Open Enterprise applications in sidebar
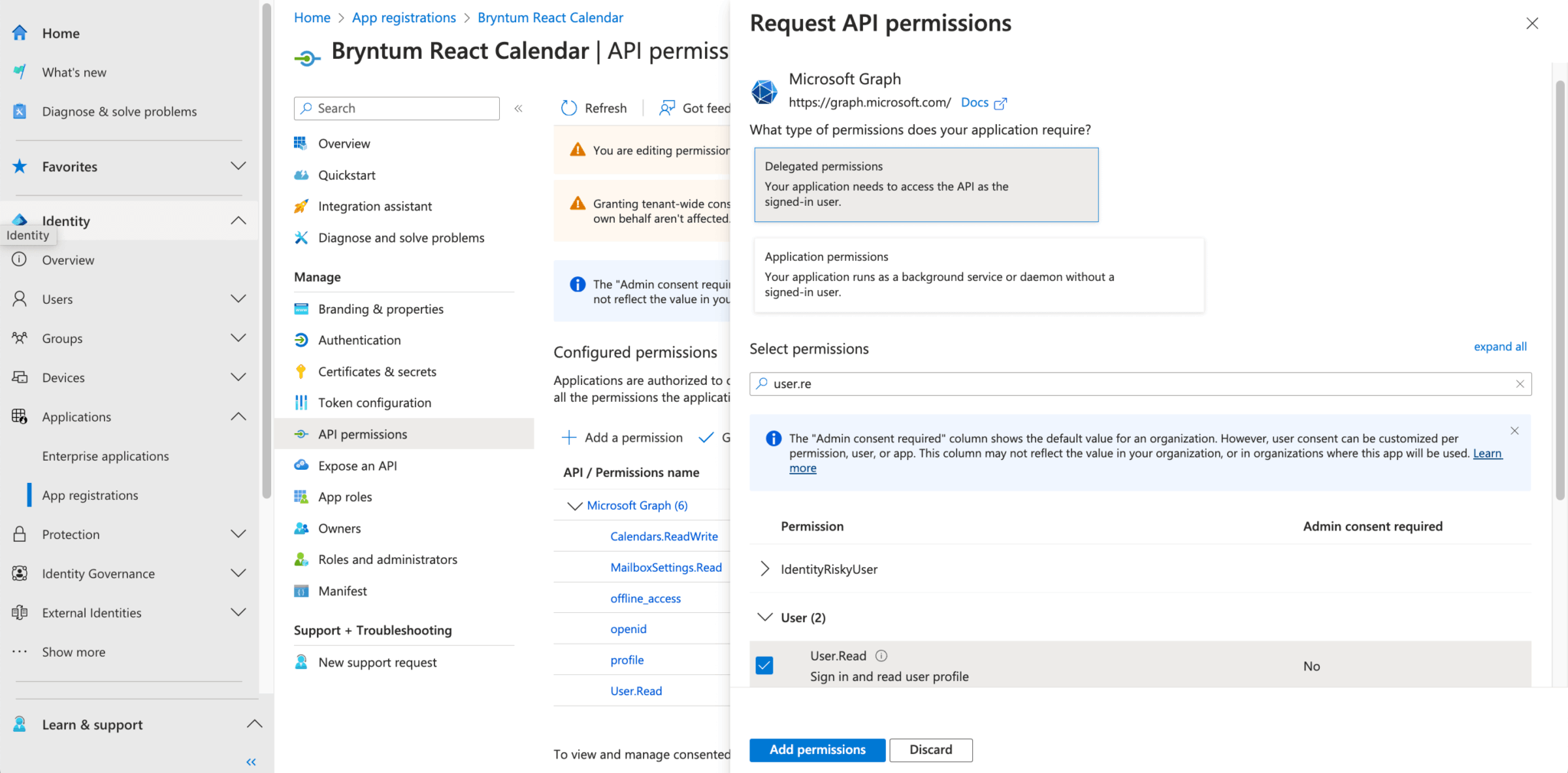 [x=106, y=456]
